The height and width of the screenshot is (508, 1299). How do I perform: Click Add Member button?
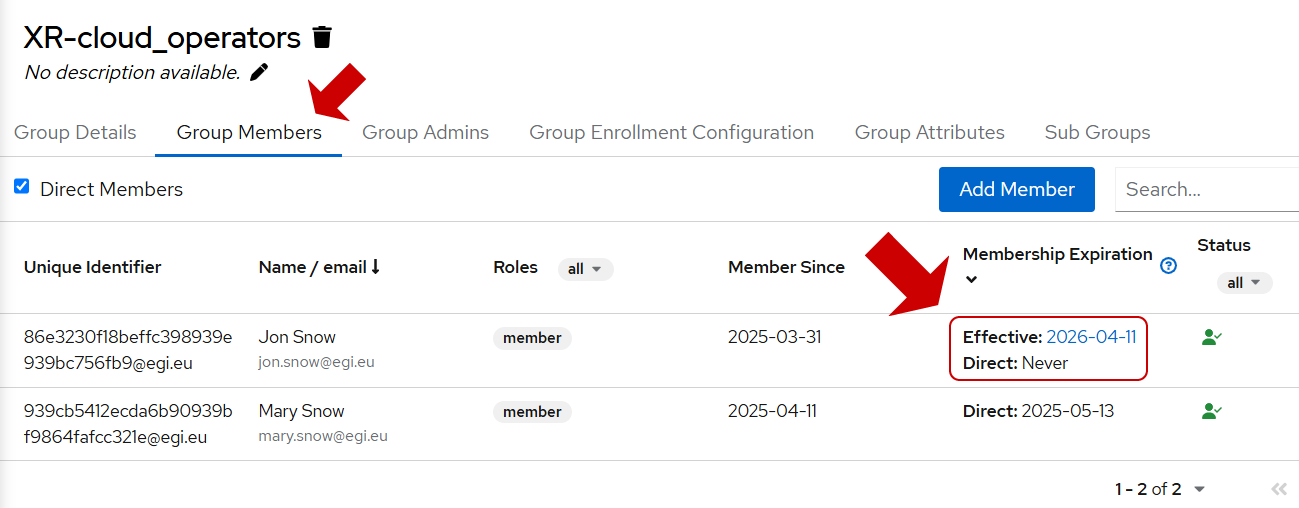pyautogui.click(x=1017, y=189)
